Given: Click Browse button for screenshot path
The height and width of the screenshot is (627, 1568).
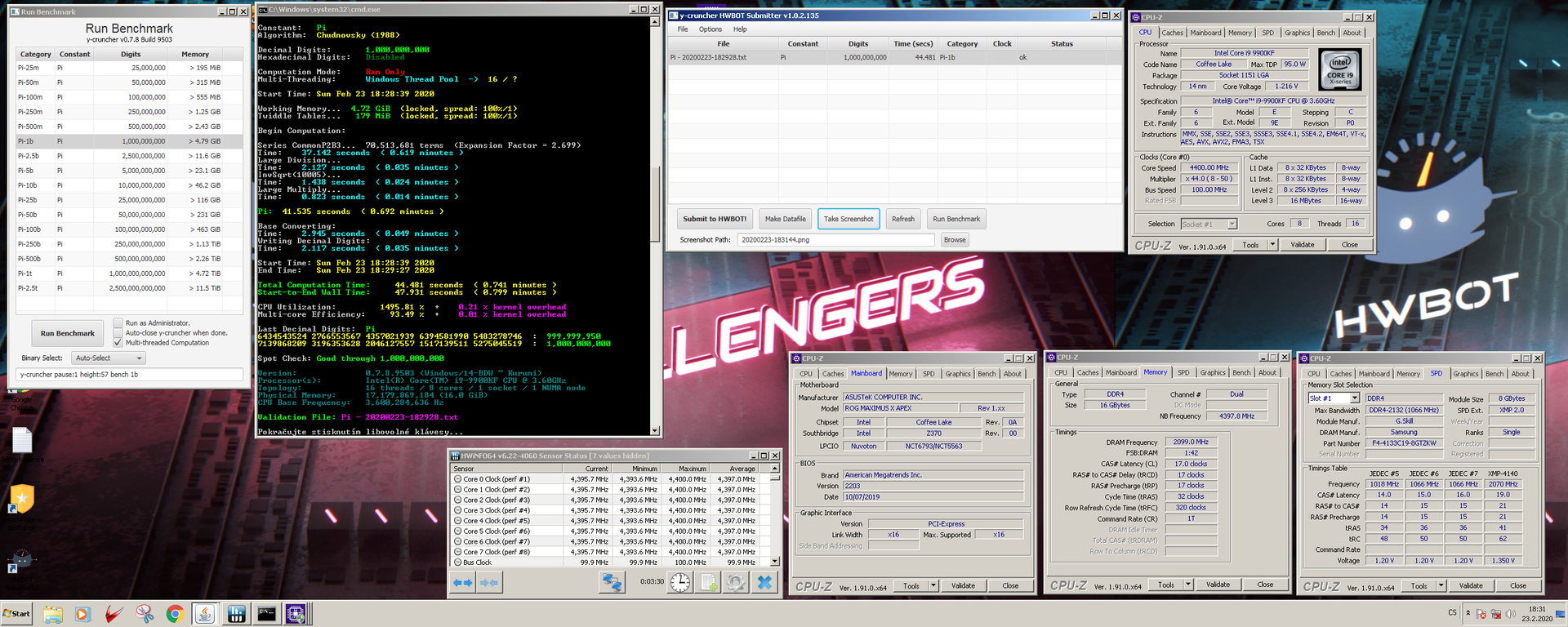Looking at the screenshot, I should 955,240.
